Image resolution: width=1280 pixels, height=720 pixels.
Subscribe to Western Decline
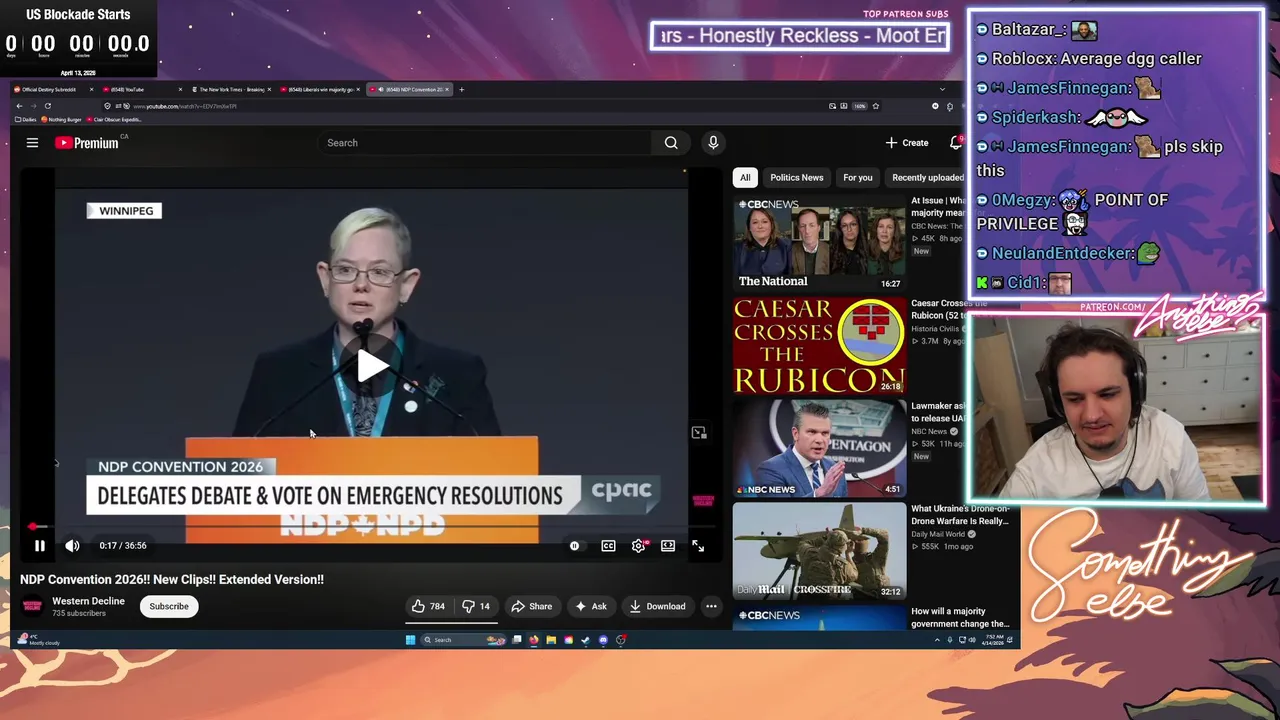(x=169, y=606)
